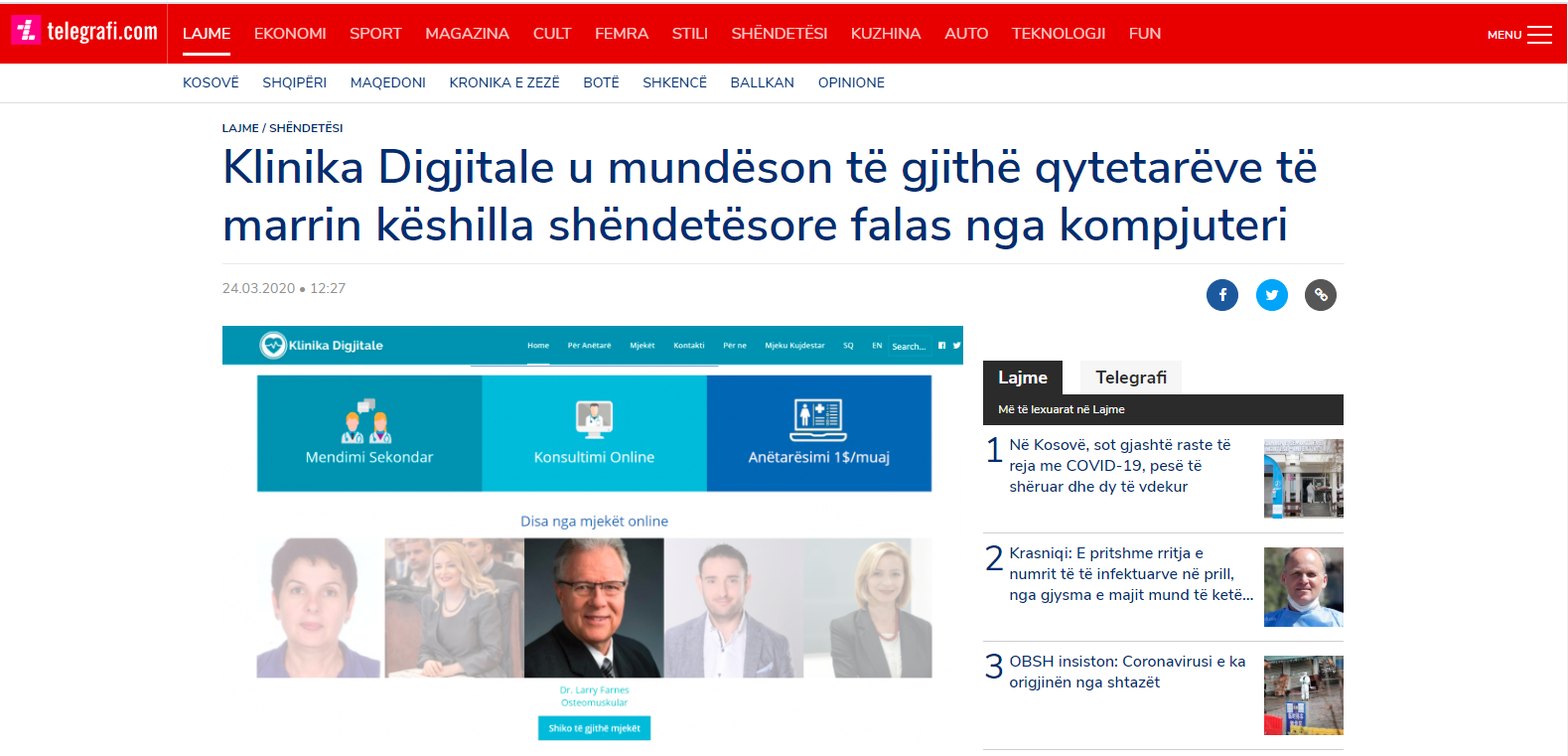Viewport: 1568px width, 756px height.
Task: Open the hamburger MENU icon
Action: pyautogui.click(x=1539, y=35)
